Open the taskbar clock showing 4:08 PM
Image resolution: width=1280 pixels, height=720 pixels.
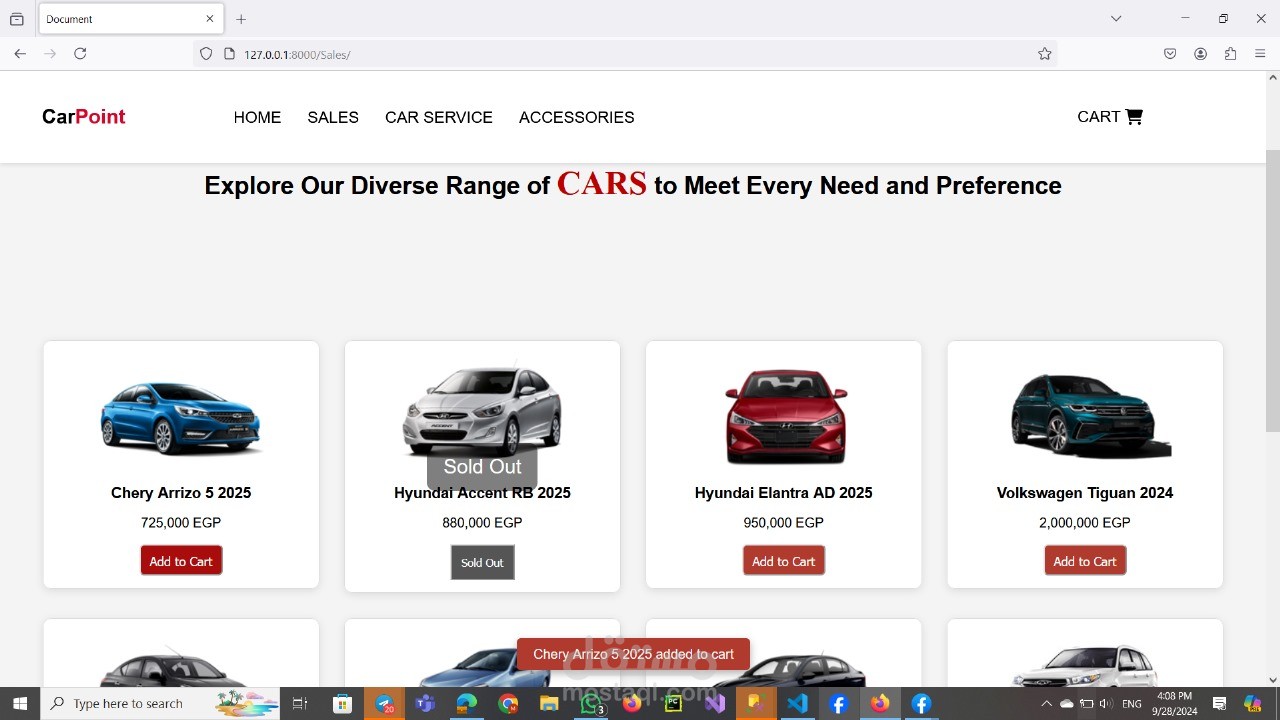pos(1174,704)
